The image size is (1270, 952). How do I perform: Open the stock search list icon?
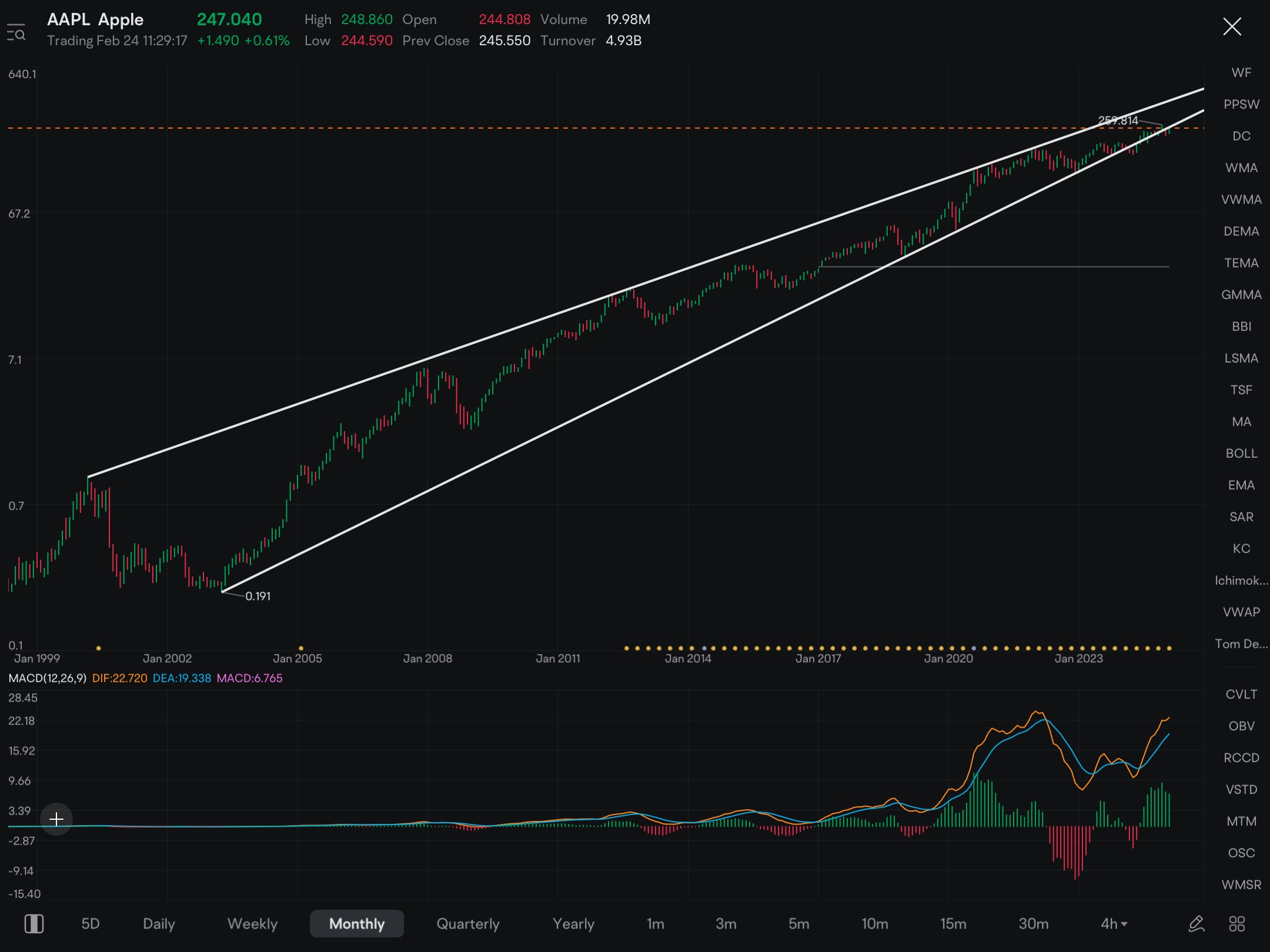click(x=16, y=33)
